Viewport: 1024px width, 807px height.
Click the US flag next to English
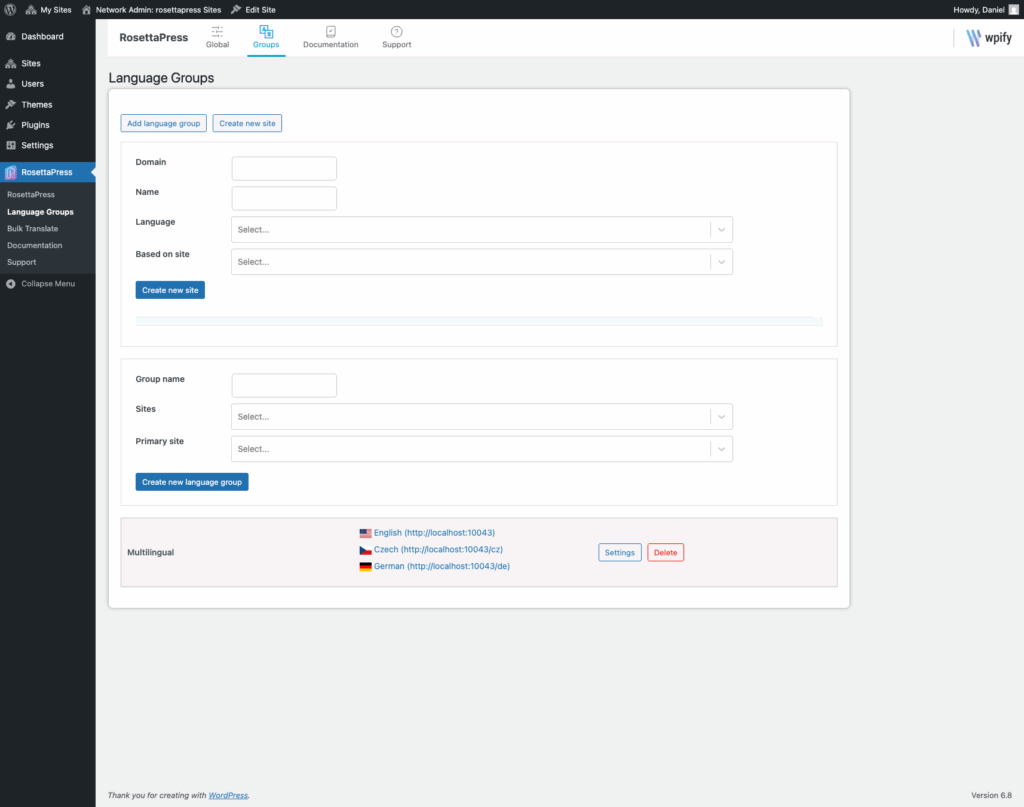click(365, 533)
